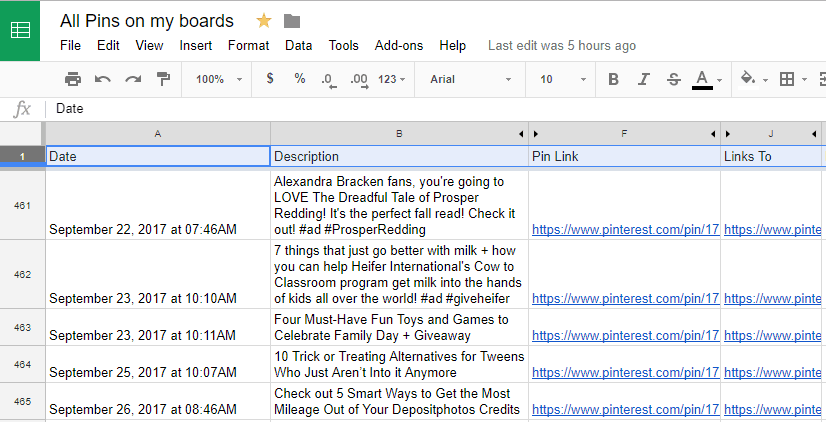Screen dimensions: 826x422
Task: Toggle strikethrough formatting
Action: (x=674, y=79)
